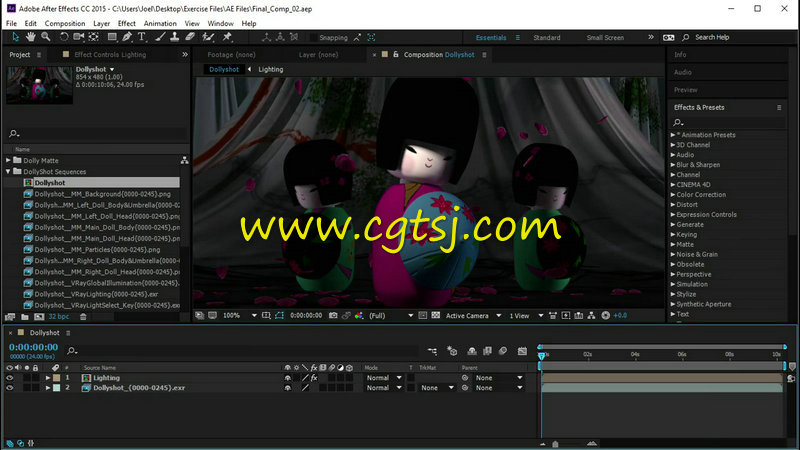Select the Zoom magnifier tool

tap(46, 37)
